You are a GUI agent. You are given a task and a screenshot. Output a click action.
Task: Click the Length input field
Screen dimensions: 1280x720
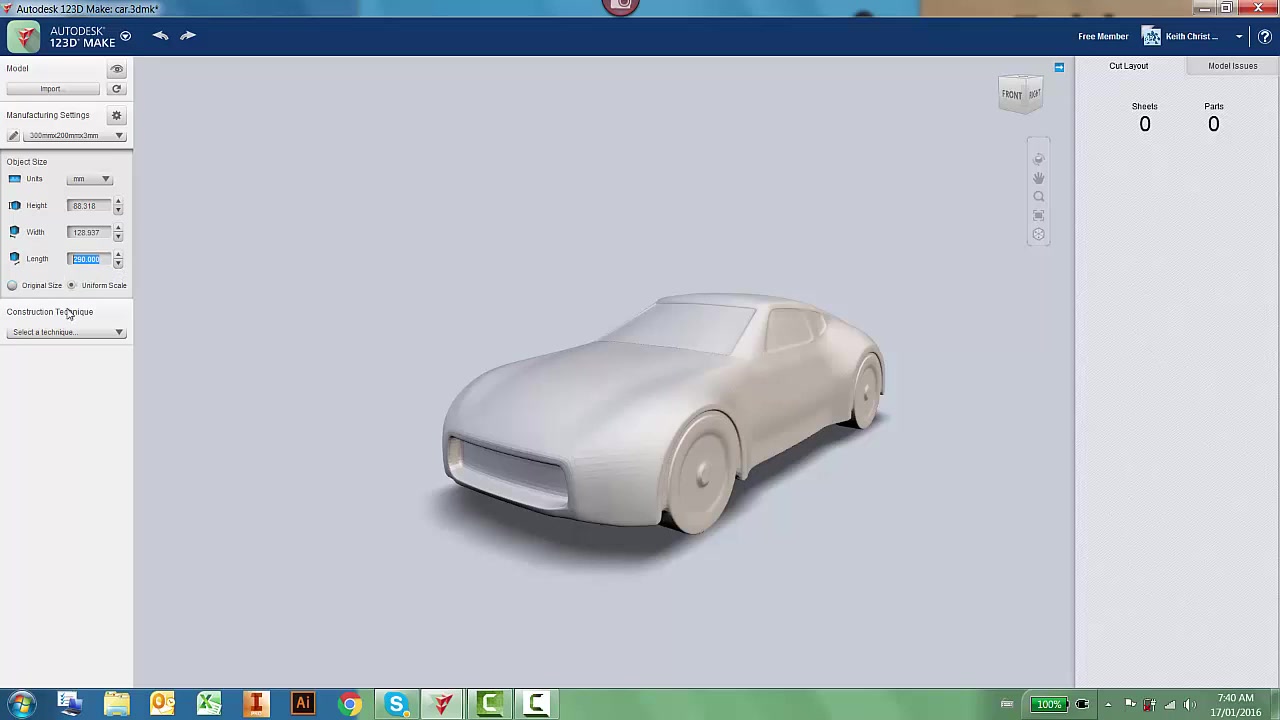[x=86, y=258]
